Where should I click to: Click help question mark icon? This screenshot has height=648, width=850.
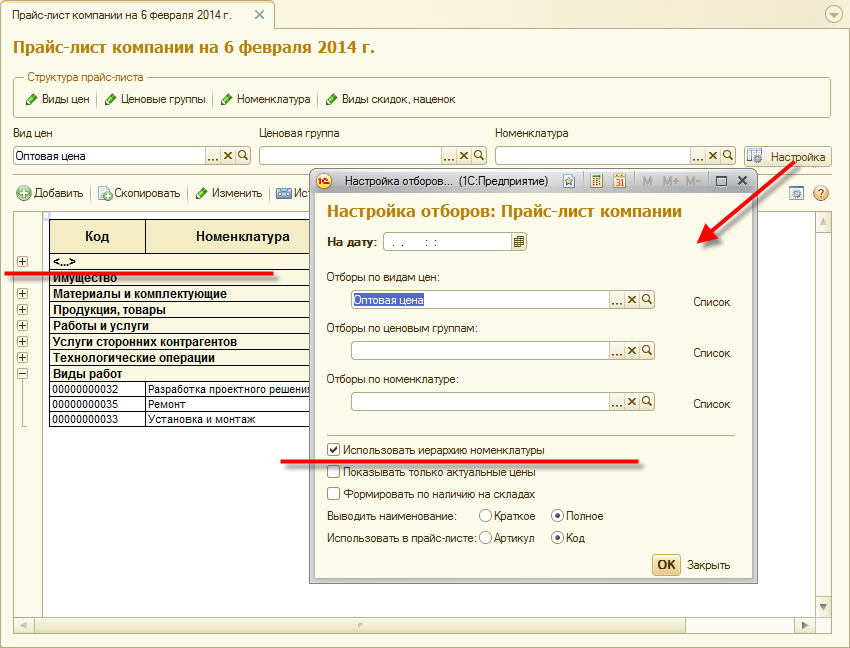821,193
